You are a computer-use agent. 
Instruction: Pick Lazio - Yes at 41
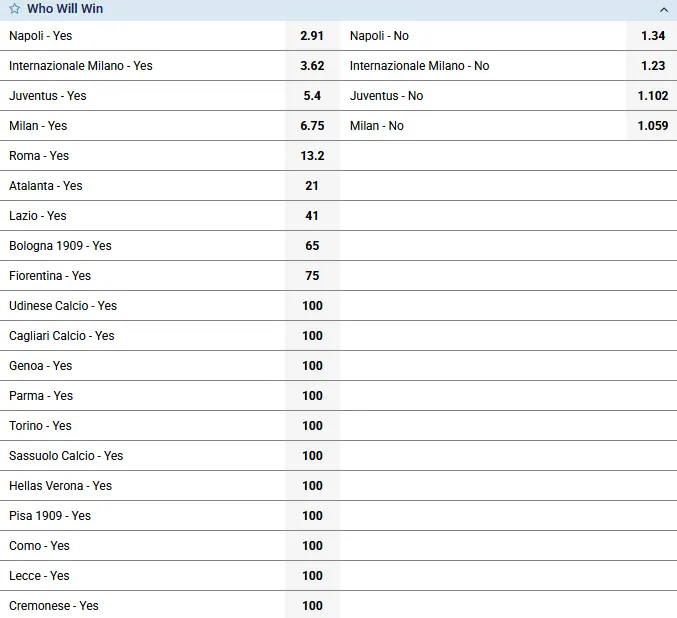pyautogui.click(x=312, y=216)
